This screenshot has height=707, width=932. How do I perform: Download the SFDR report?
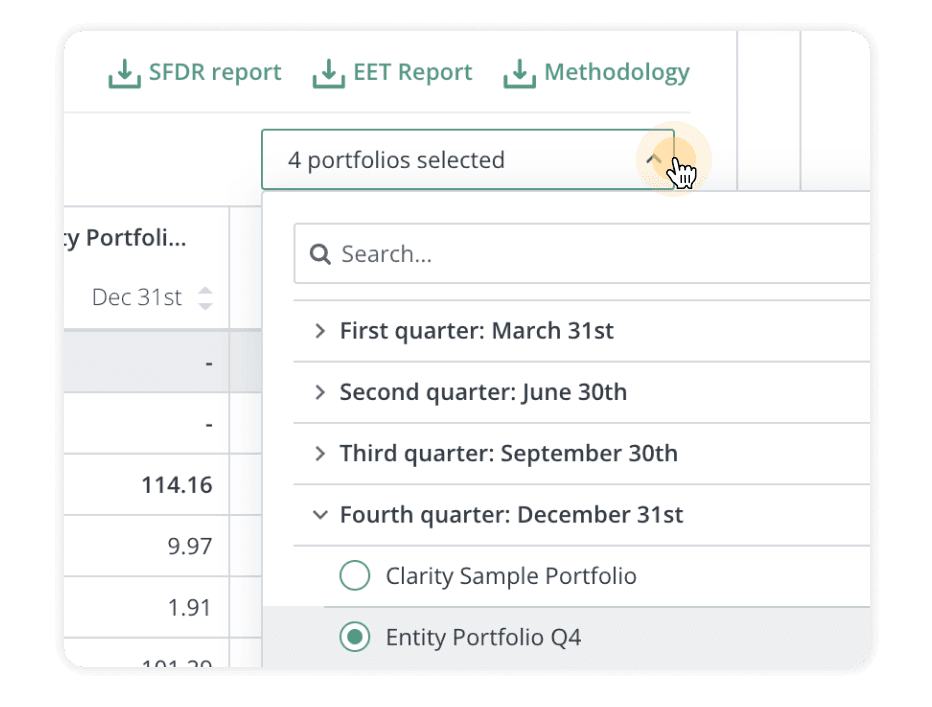point(214,73)
